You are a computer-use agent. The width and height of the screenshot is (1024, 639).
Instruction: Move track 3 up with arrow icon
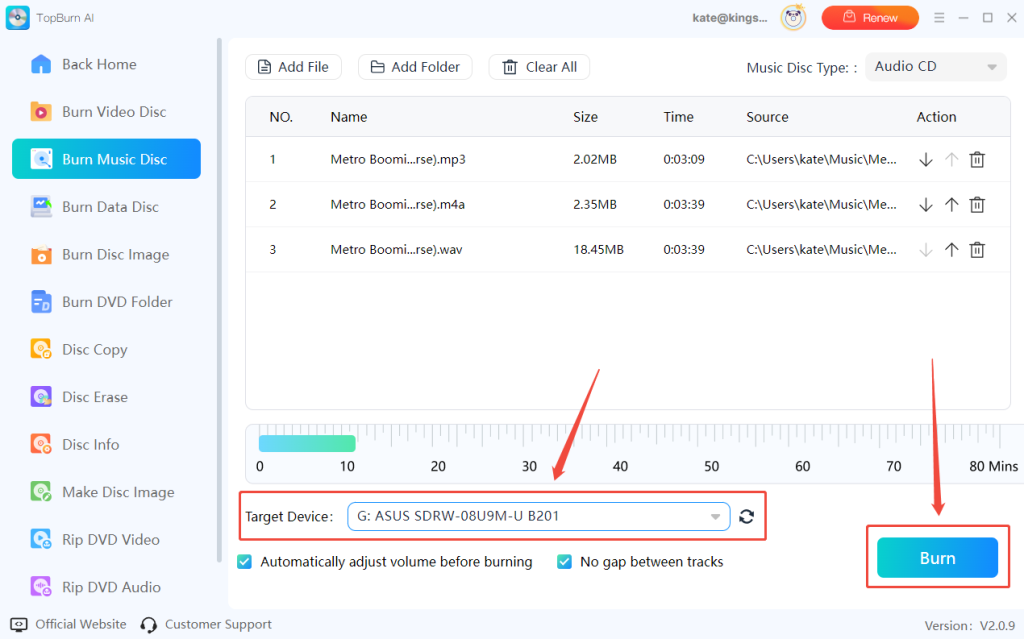(951, 250)
